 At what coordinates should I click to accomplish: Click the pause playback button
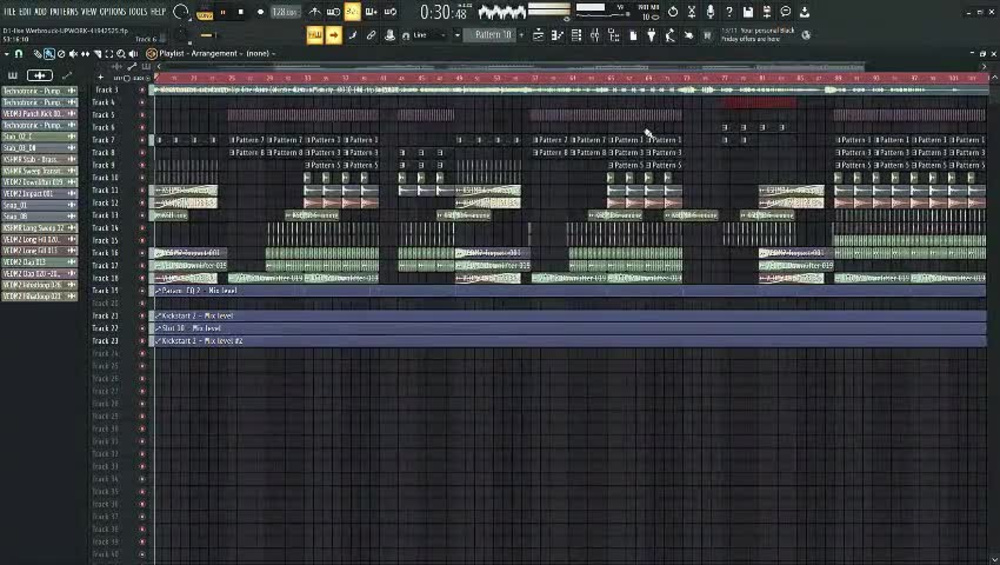[x=223, y=12]
